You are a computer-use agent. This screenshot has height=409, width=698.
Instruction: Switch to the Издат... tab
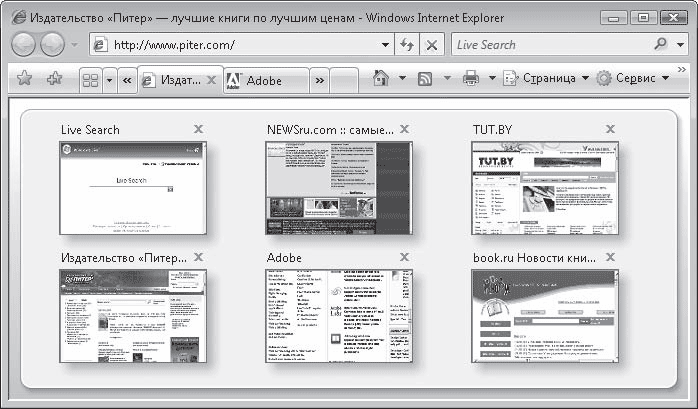coord(178,80)
